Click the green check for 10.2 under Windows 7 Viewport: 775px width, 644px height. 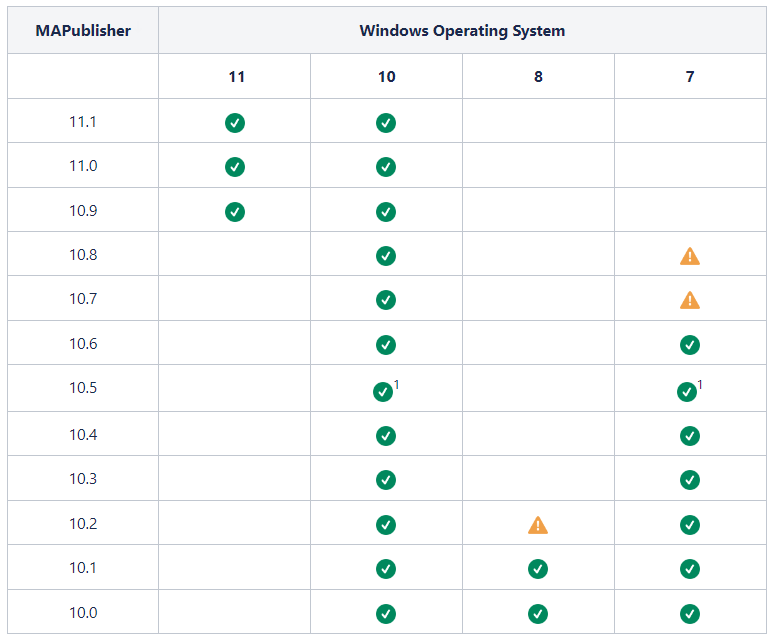tap(690, 525)
